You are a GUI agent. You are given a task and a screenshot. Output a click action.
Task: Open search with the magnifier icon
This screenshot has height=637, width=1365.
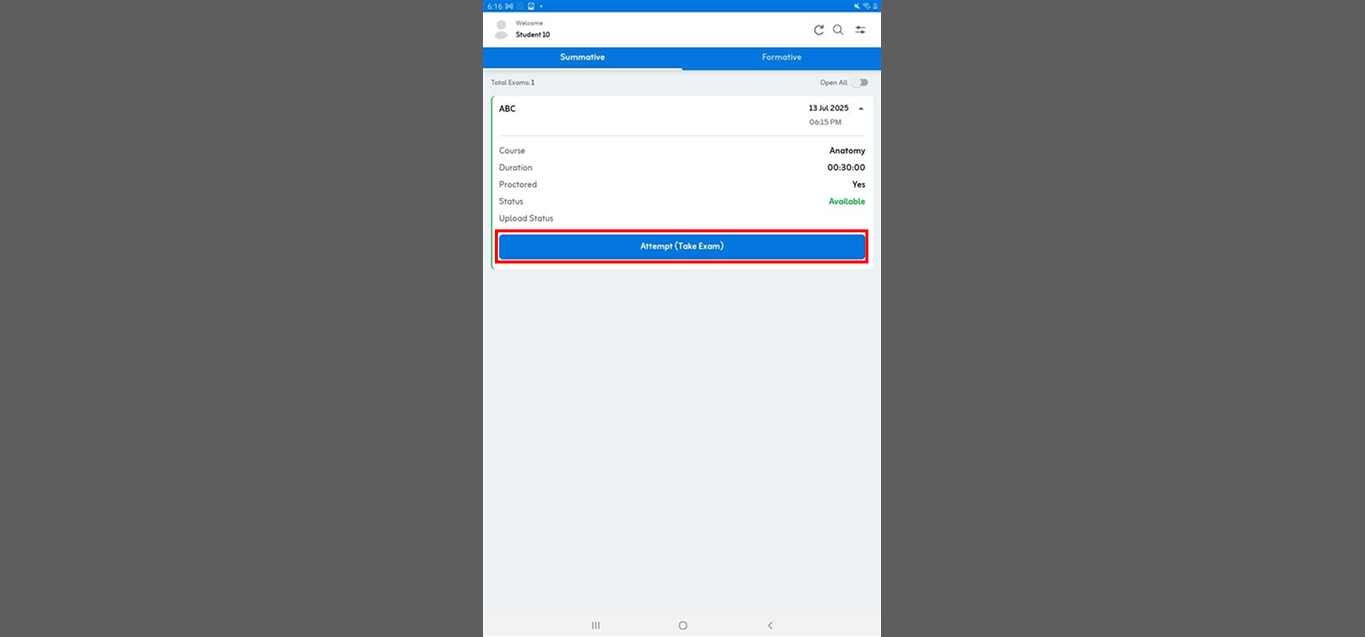click(x=838, y=30)
